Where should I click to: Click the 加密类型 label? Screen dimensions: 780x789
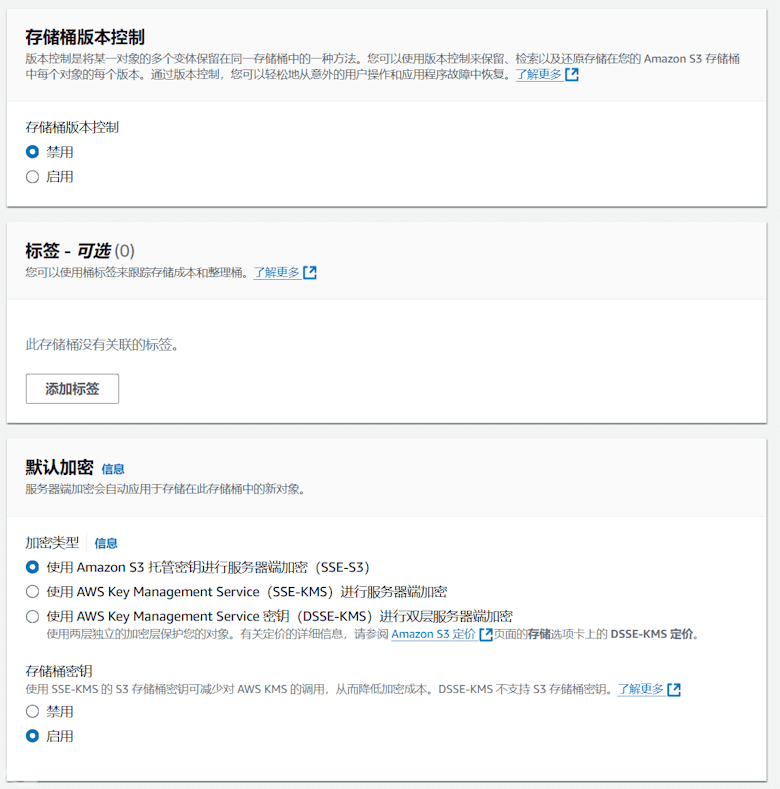52,543
